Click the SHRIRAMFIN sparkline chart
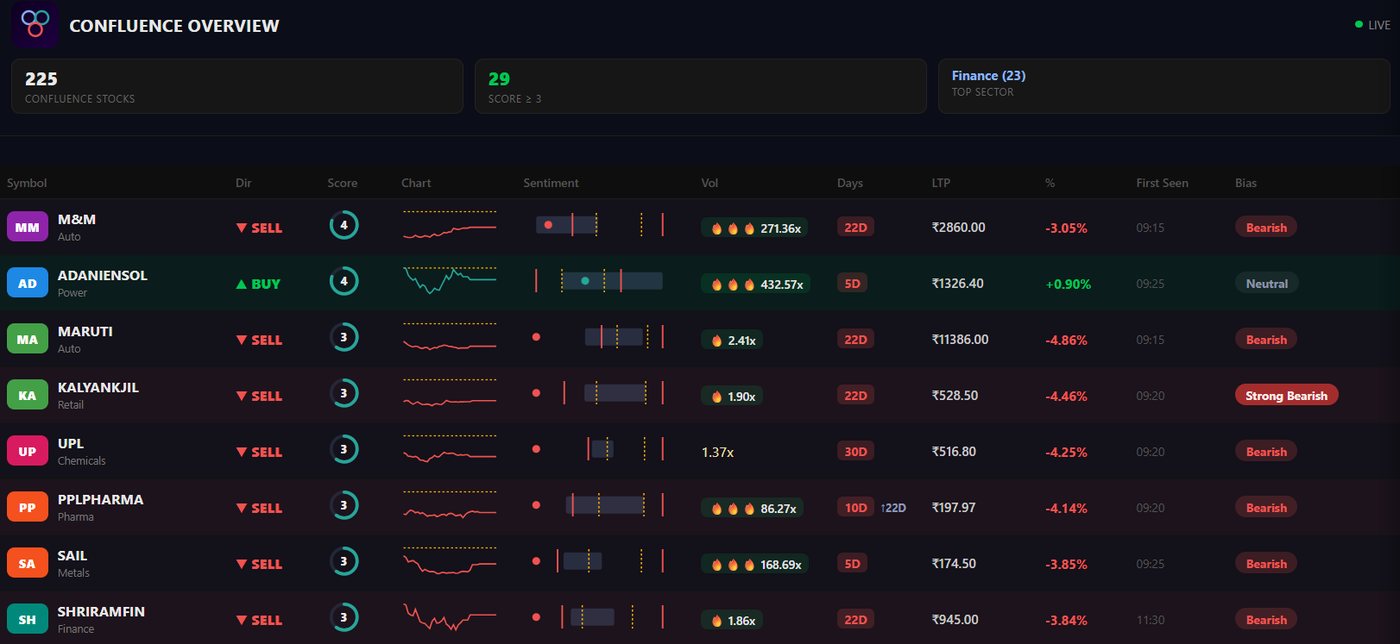 [x=450, y=616]
